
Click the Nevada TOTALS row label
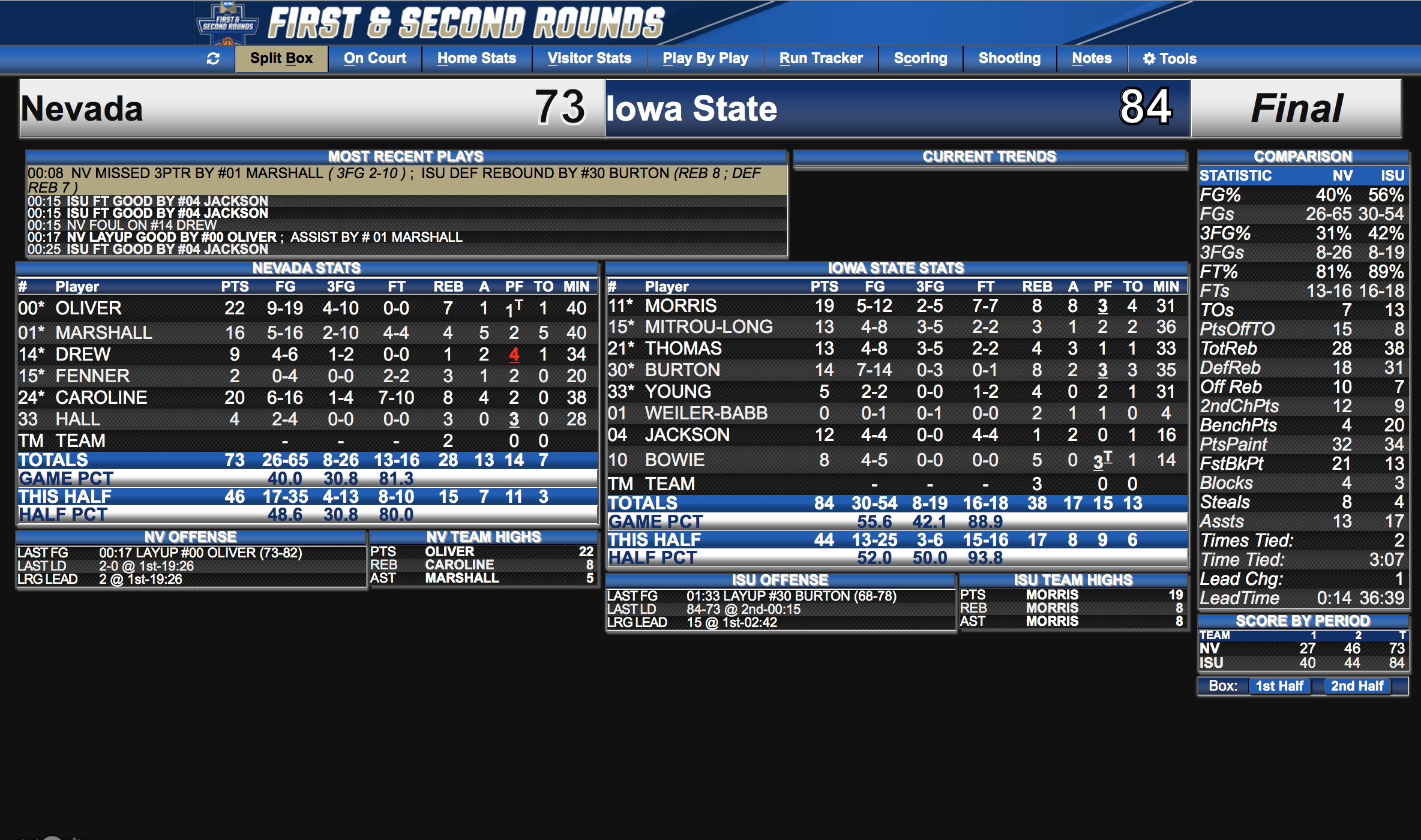point(53,460)
